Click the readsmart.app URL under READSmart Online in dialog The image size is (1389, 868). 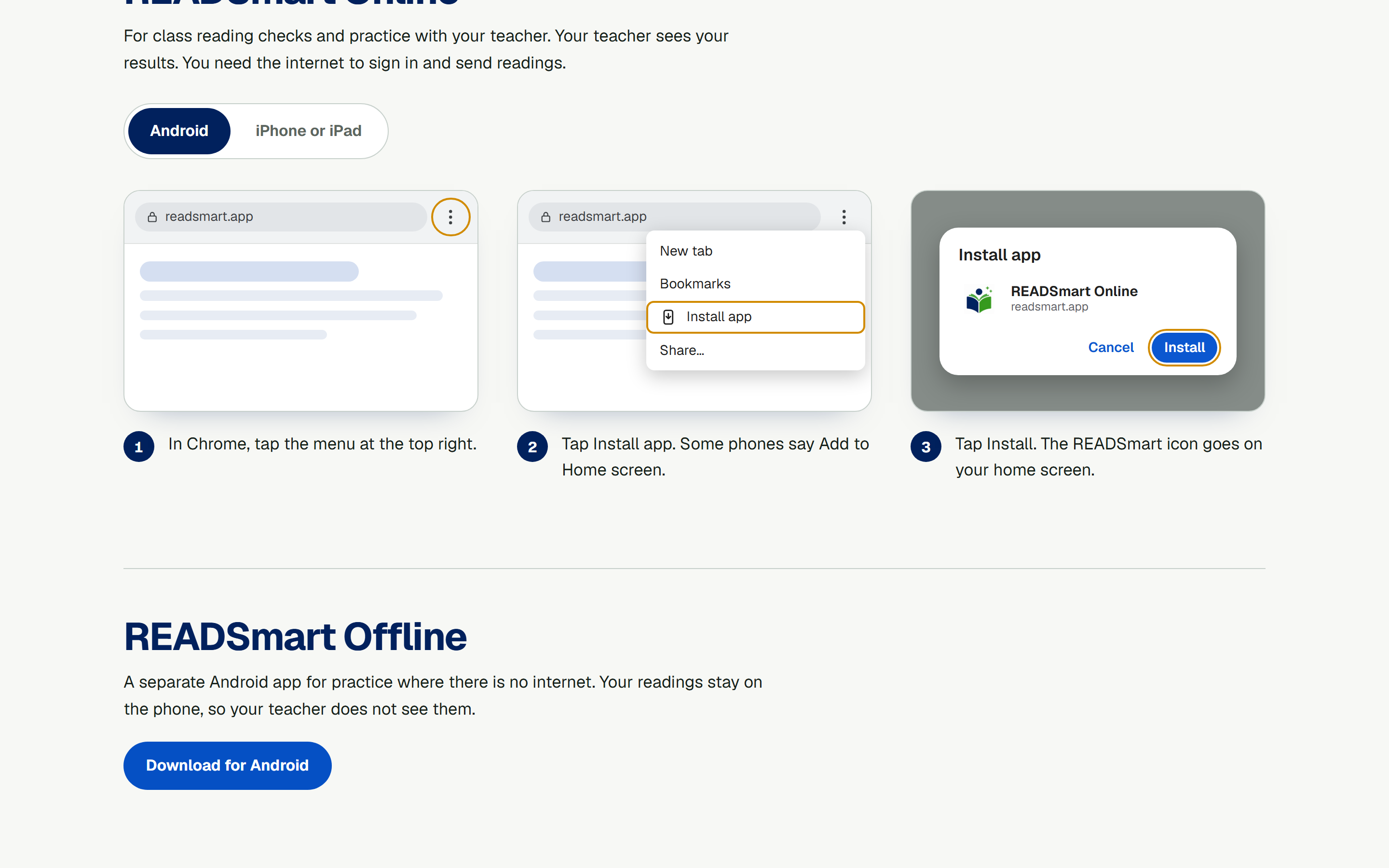pos(1049,307)
